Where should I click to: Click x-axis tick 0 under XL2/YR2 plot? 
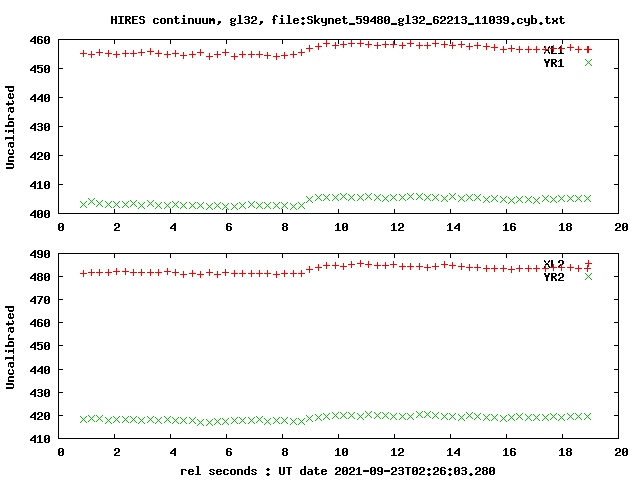[x=61, y=452]
